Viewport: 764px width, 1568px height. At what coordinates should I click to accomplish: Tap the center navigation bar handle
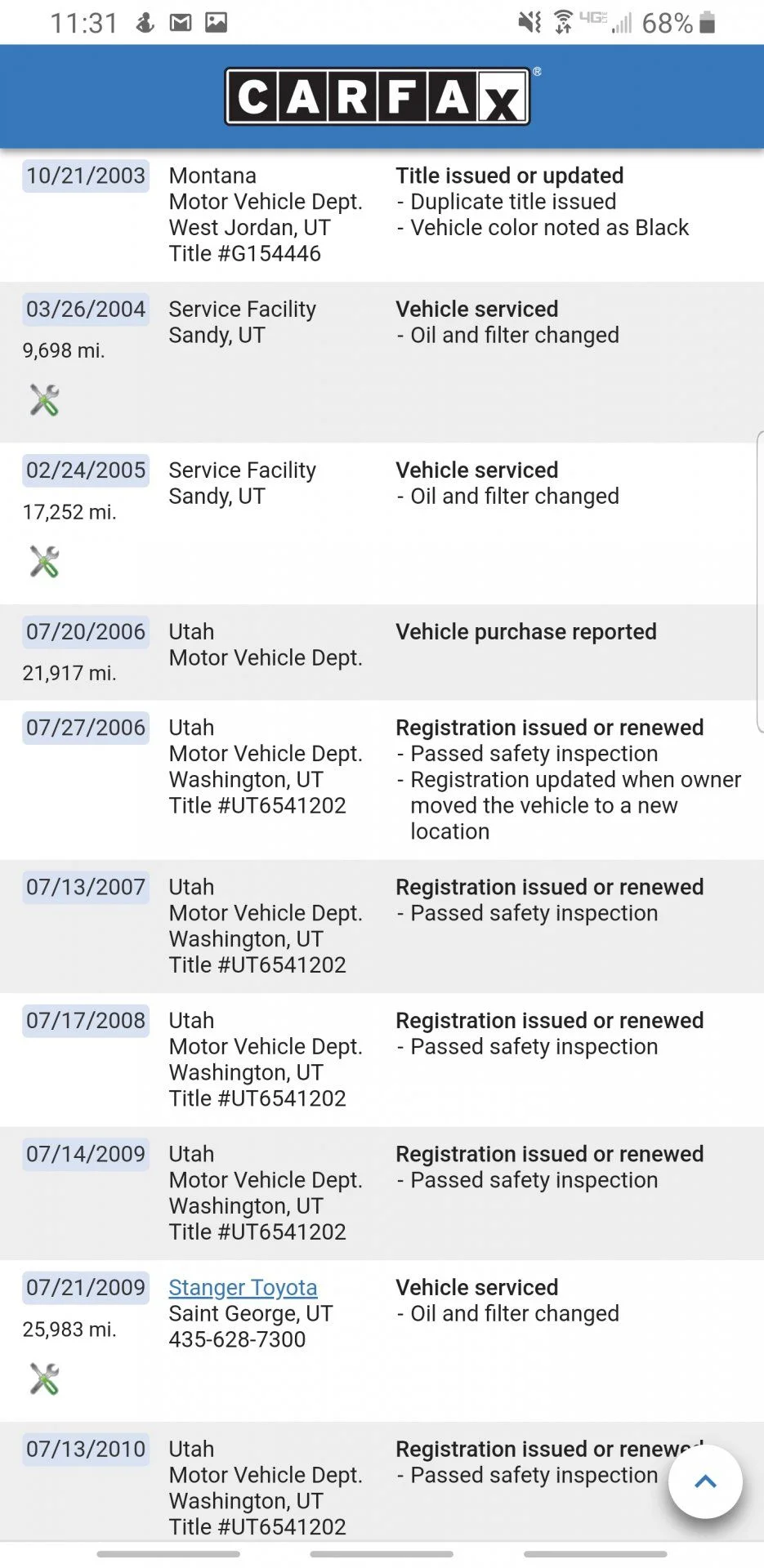pos(382,1554)
